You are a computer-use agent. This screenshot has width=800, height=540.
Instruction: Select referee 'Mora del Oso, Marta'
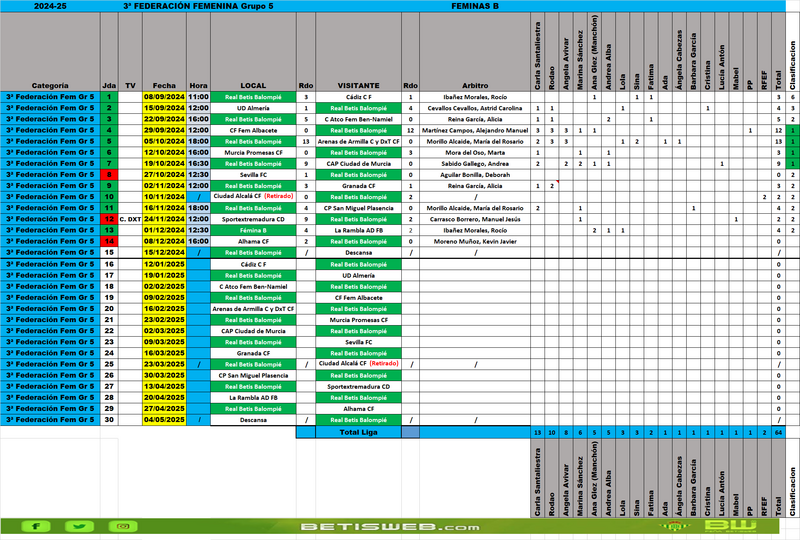pos(475,153)
